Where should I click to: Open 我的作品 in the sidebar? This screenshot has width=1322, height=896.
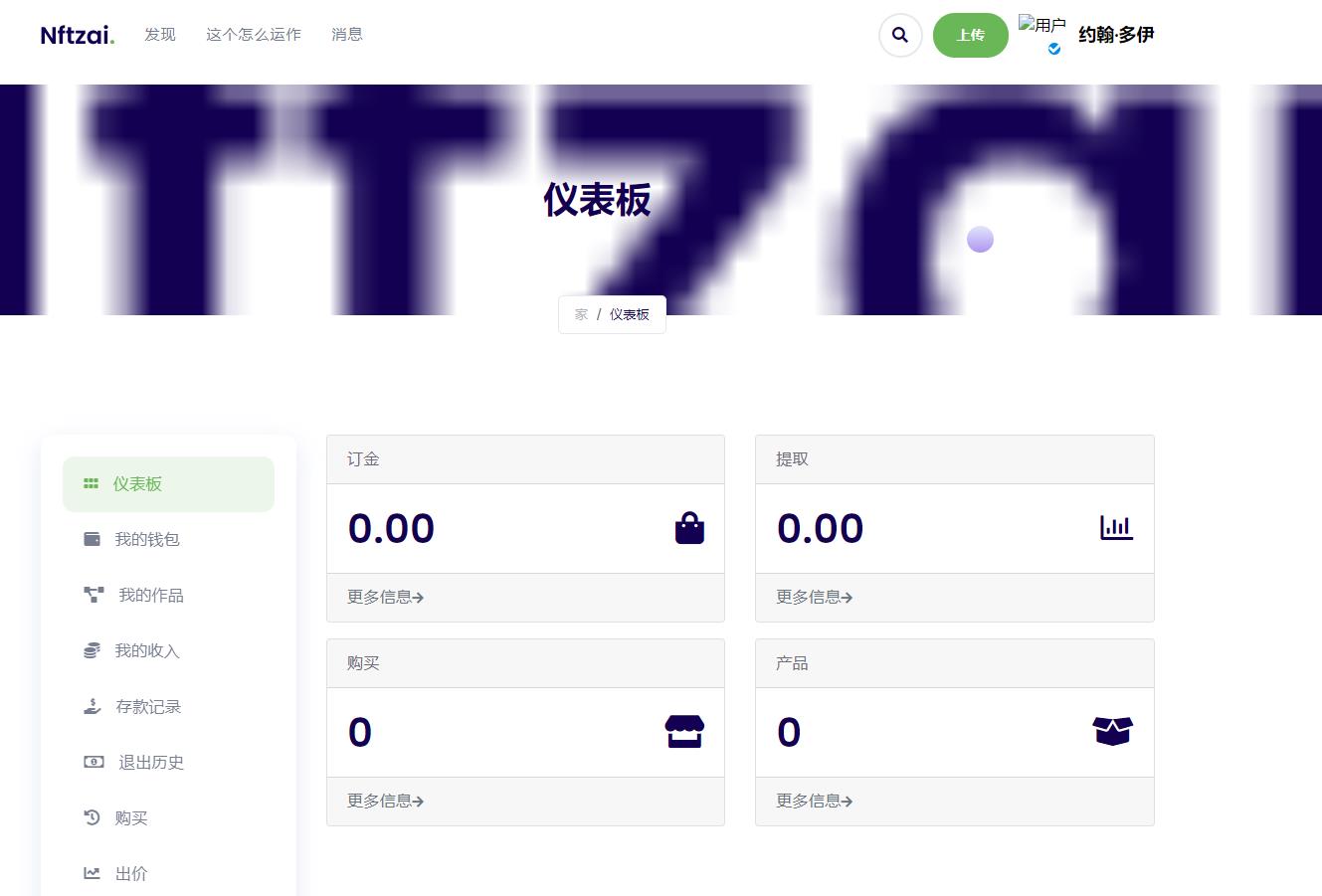pos(150,595)
